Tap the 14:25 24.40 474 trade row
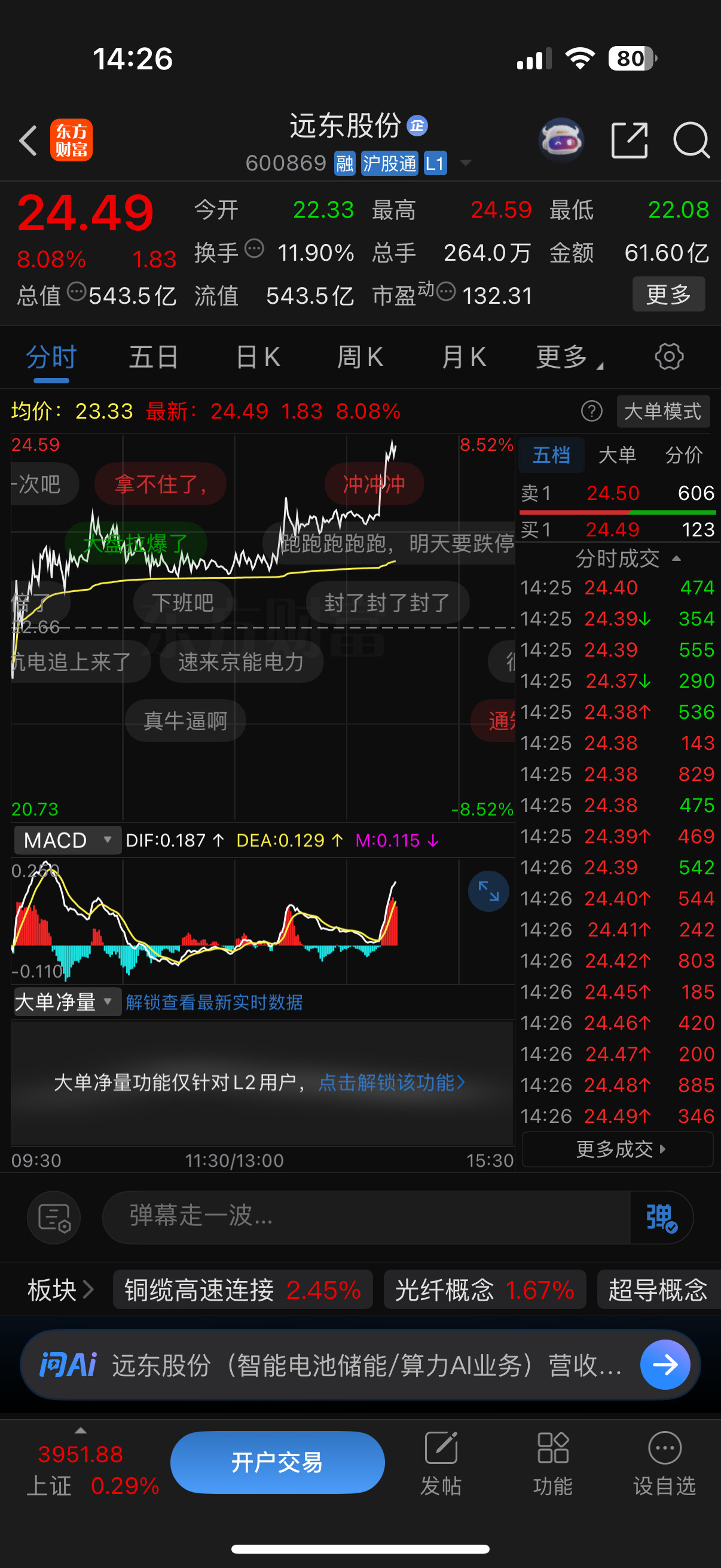 [617, 588]
